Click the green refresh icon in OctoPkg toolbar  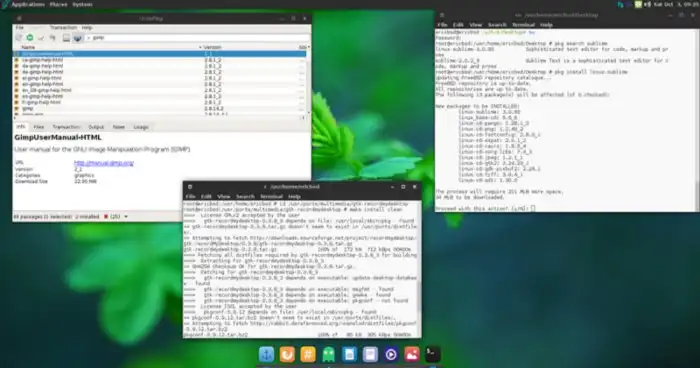[x=30, y=38]
